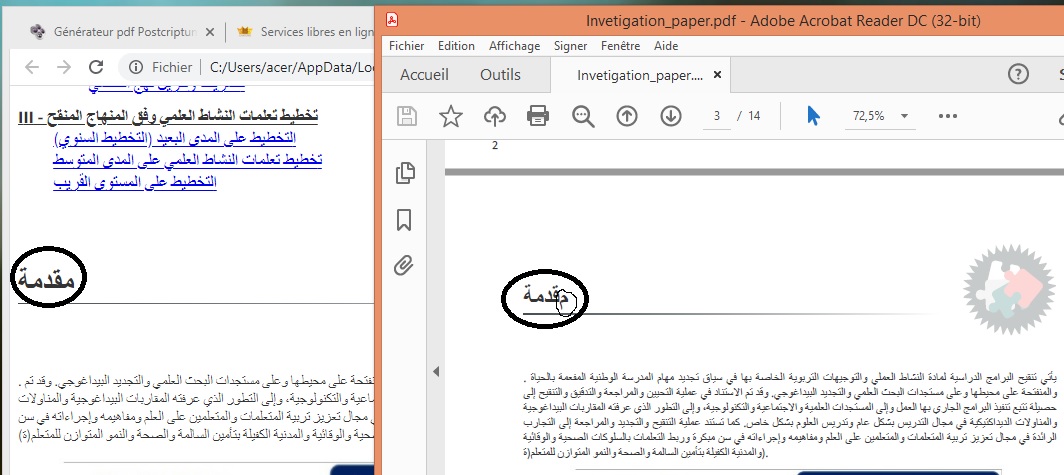
Task: Collapse the Acrobat left navigation pane arrow
Action: coord(436,371)
